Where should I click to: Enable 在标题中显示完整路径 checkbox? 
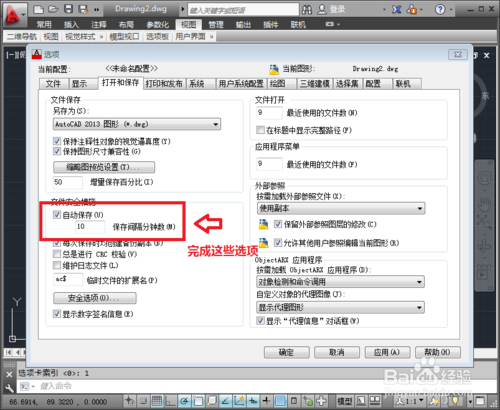260,130
